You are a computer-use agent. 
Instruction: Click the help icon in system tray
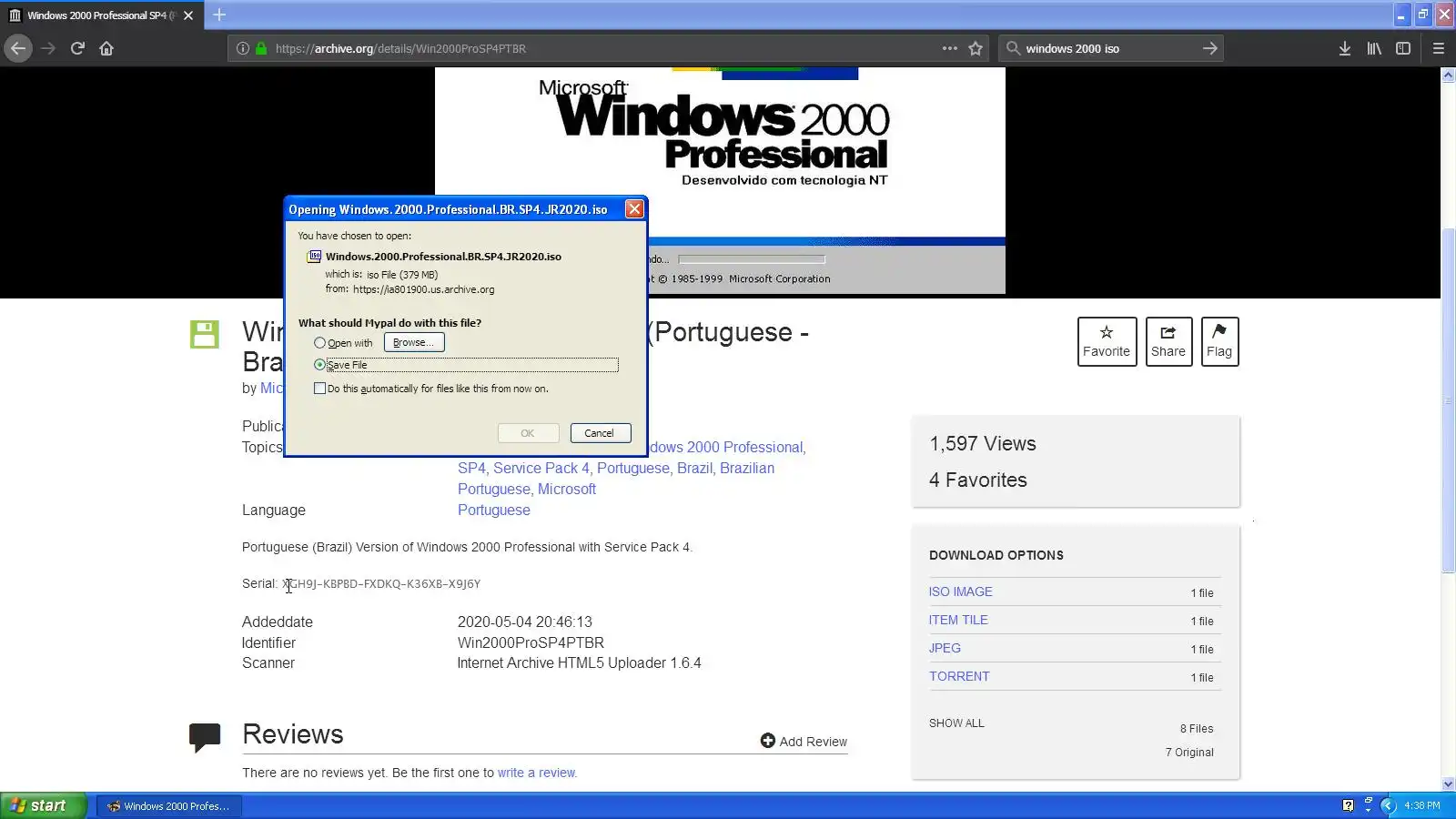(x=1348, y=805)
